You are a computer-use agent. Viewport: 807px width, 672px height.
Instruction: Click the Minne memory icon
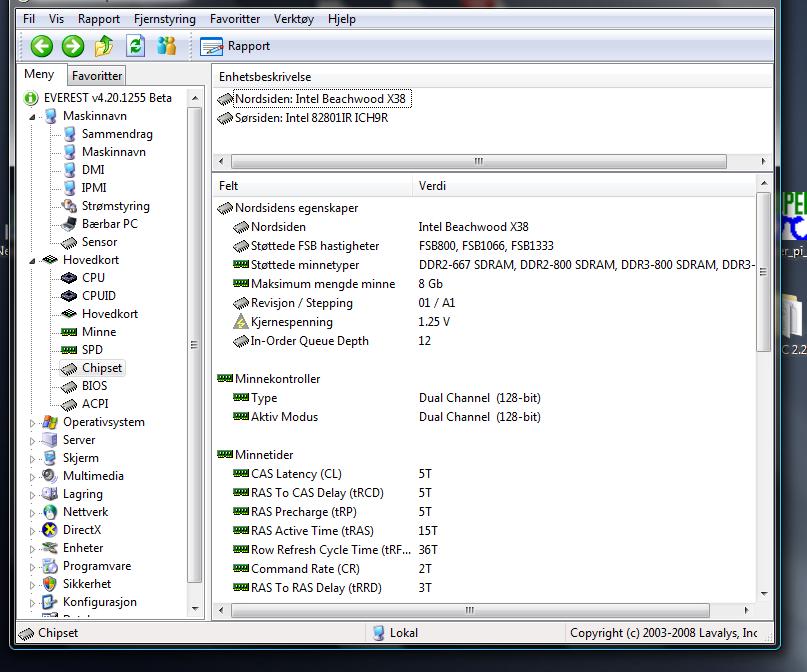(x=69, y=332)
